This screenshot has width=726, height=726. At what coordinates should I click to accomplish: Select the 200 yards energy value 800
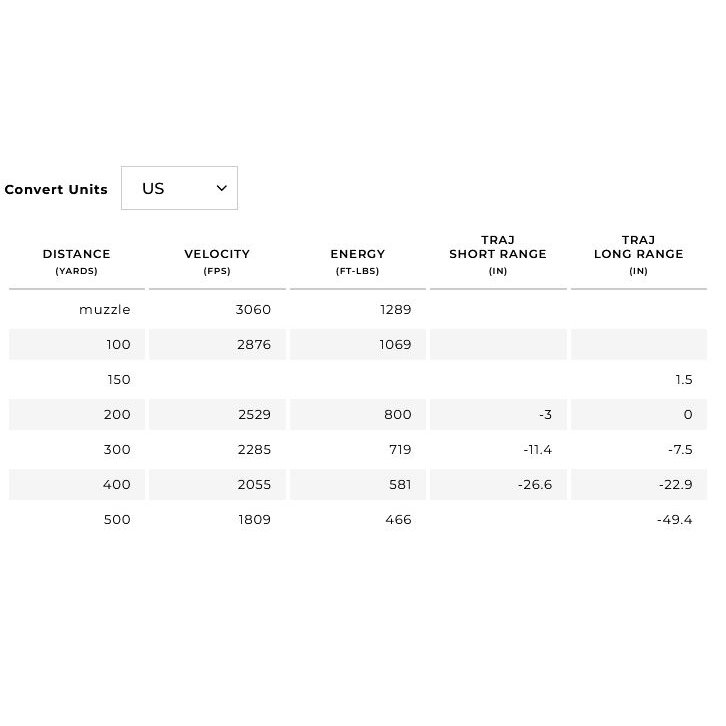click(398, 414)
